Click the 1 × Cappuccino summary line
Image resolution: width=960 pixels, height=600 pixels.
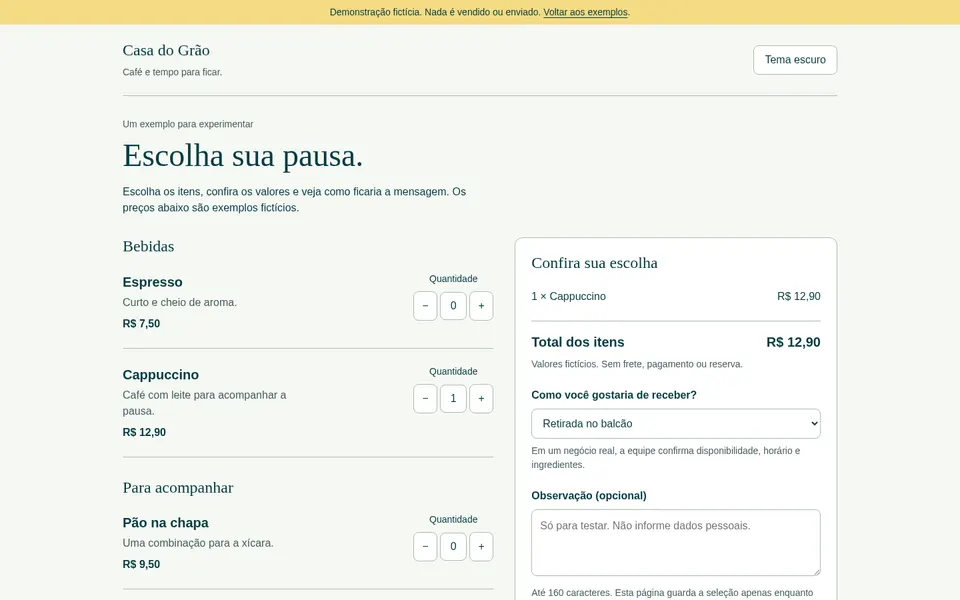(x=675, y=296)
